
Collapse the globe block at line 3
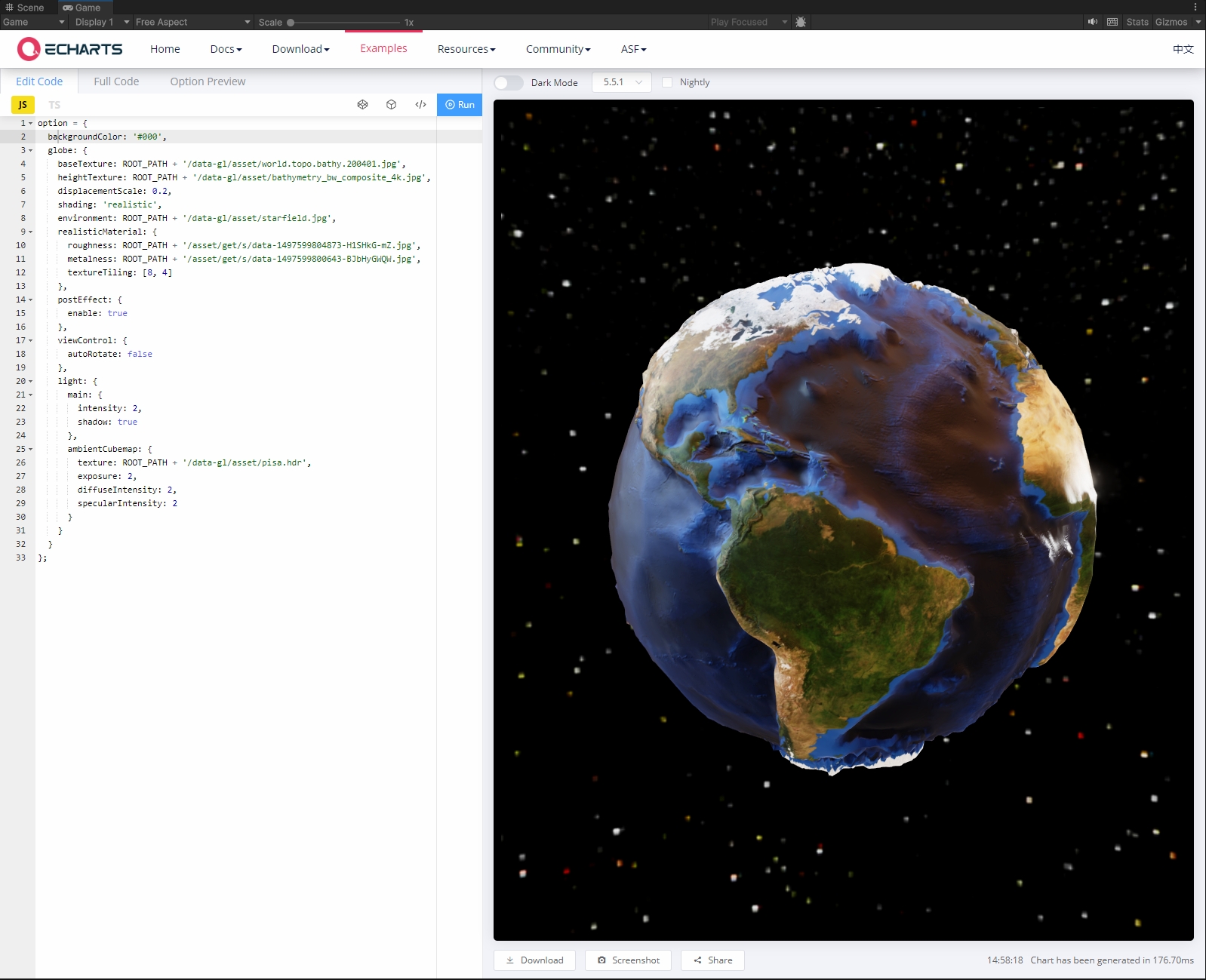pos(30,151)
